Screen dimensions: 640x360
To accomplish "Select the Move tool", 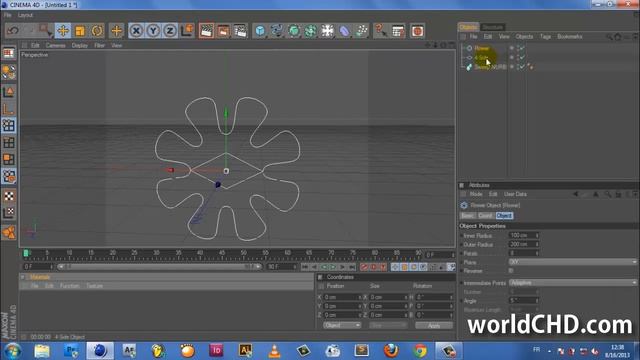I will pos(63,31).
